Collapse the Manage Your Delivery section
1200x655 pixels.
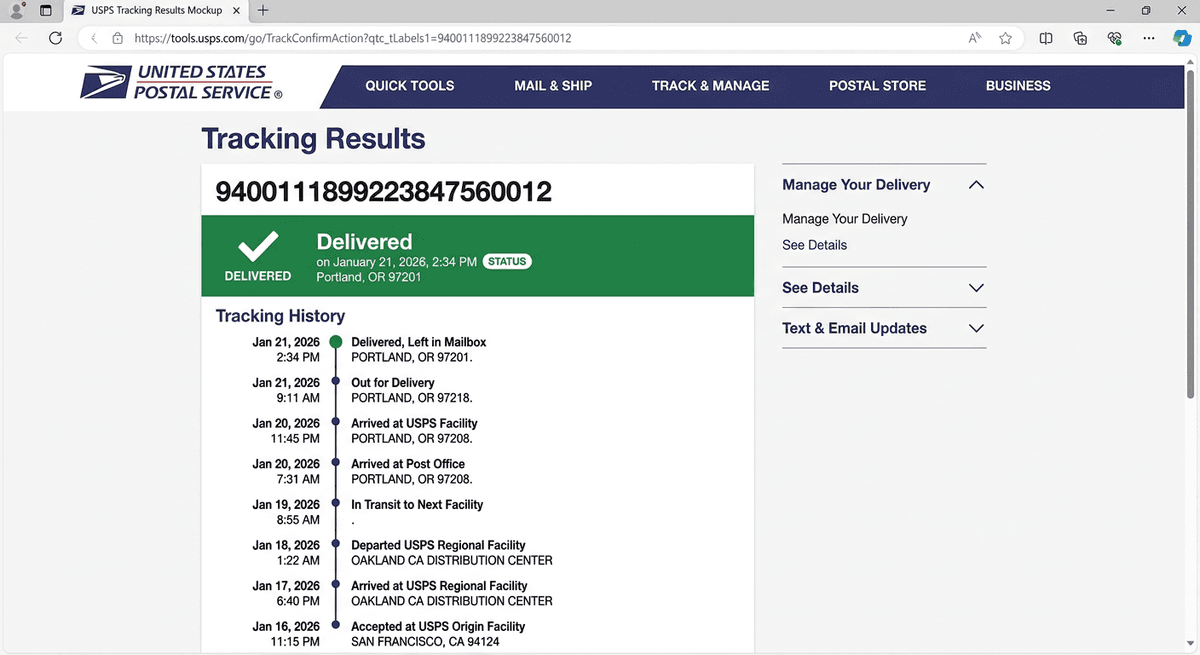coord(976,185)
